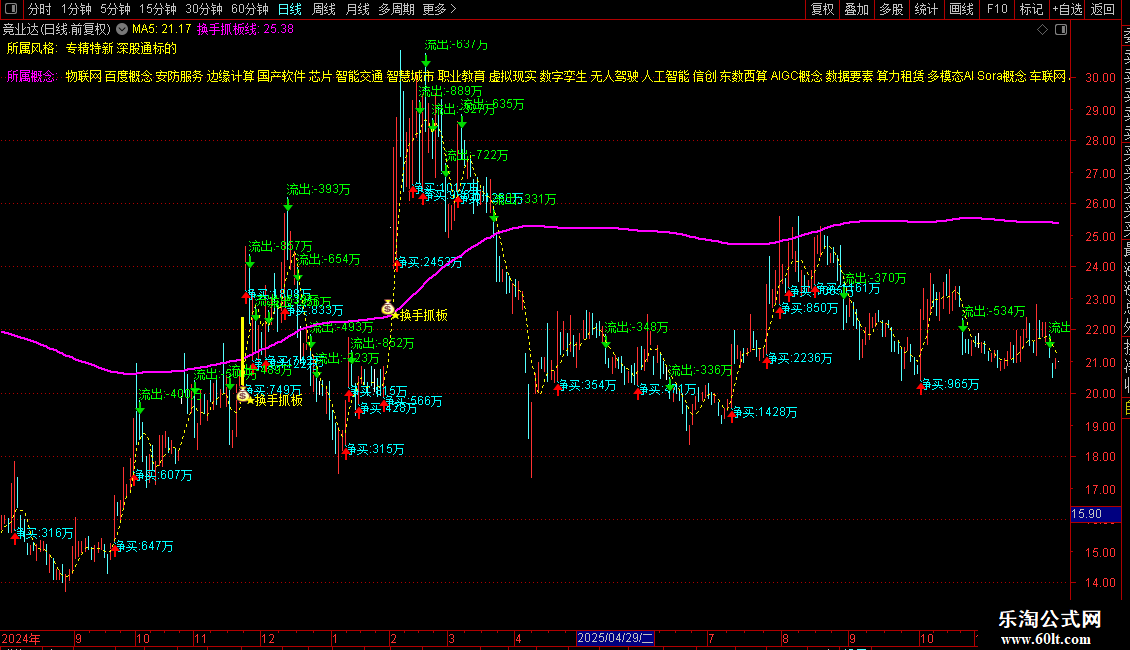1130x650 pixels.
Task: Add stock with +自选 button
Action: point(1067,9)
